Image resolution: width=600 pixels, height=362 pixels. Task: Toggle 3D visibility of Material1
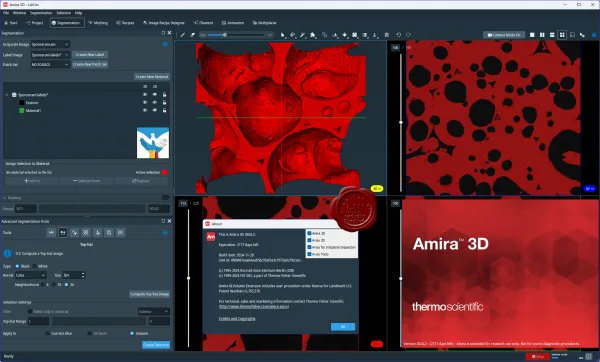[145, 110]
